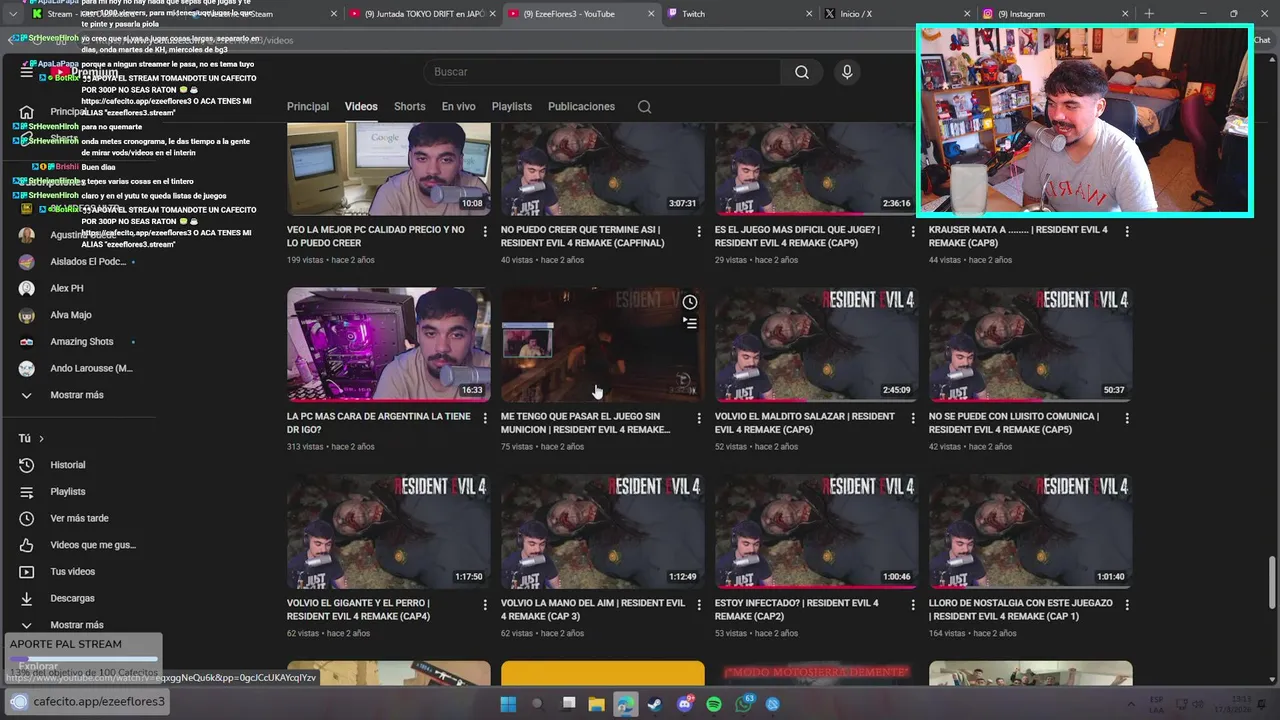Open options for LA PC MAS CARA video
Screen dimensions: 1280x720
(485, 418)
